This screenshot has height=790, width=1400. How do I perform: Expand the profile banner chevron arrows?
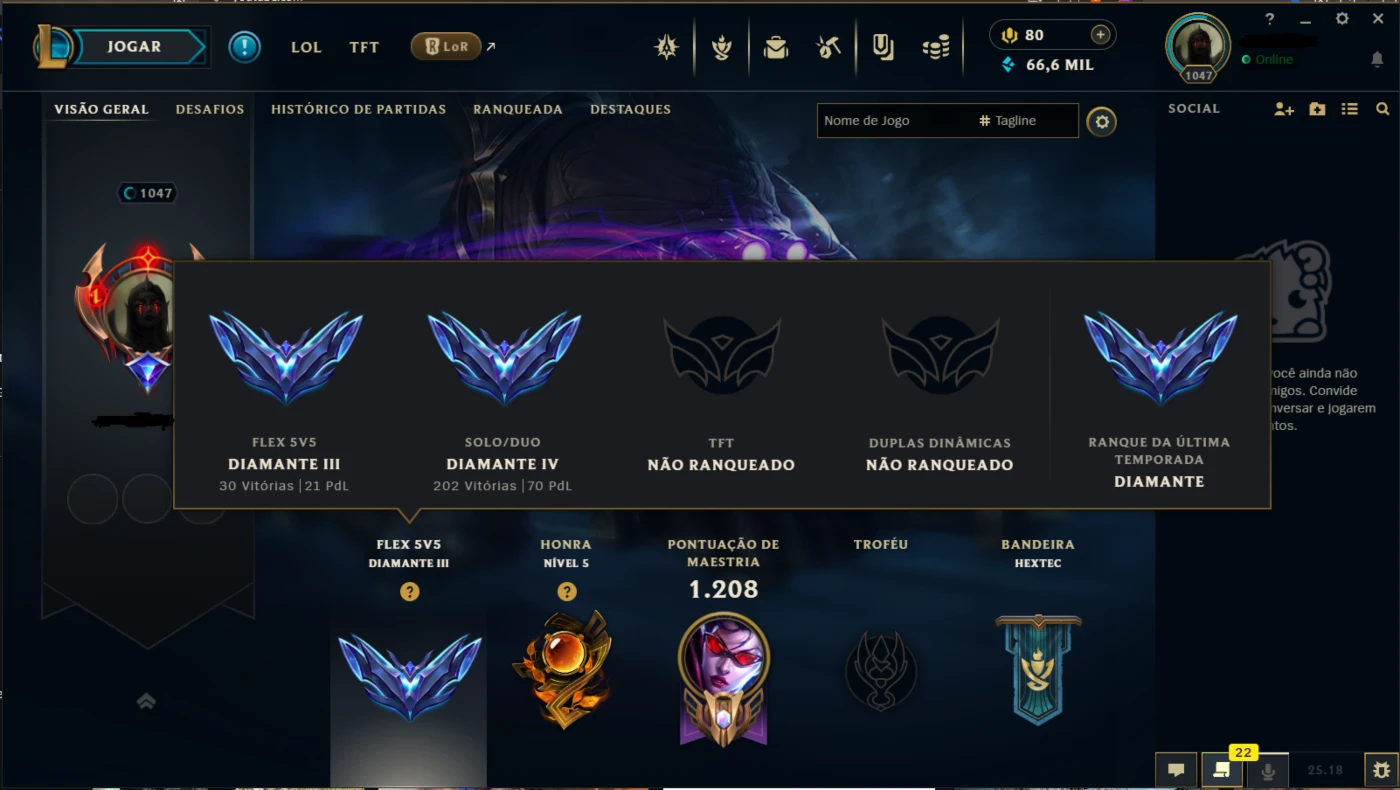pyautogui.click(x=146, y=701)
